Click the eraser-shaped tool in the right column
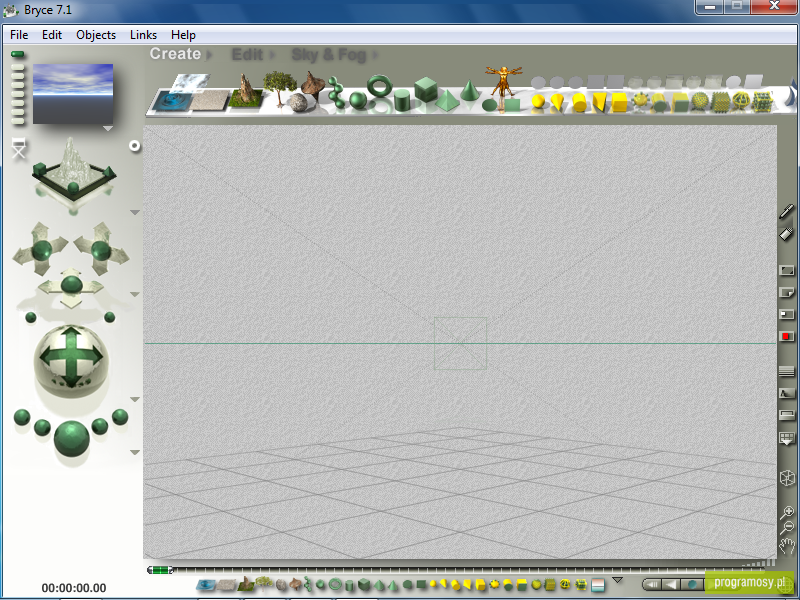The image size is (800, 600). 786,233
